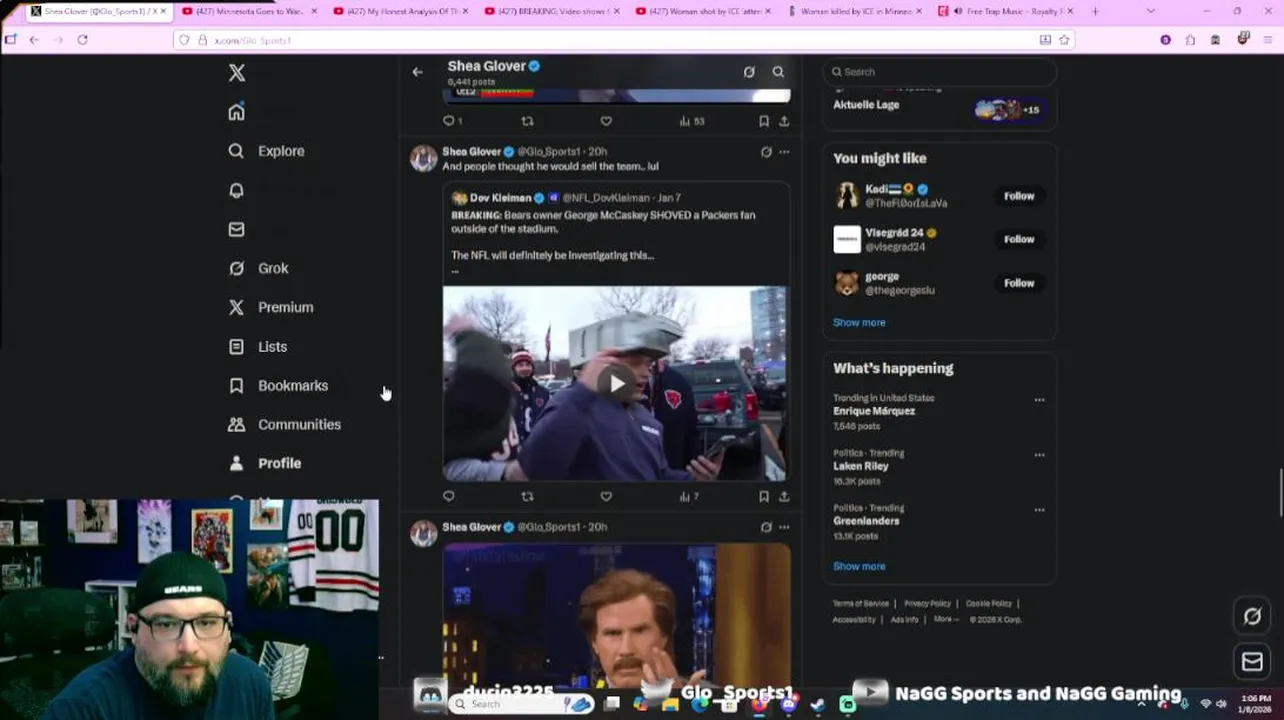This screenshot has width=1284, height=720.
Task: Play the Dov Kleiman quoted video
Action: (x=616, y=384)
